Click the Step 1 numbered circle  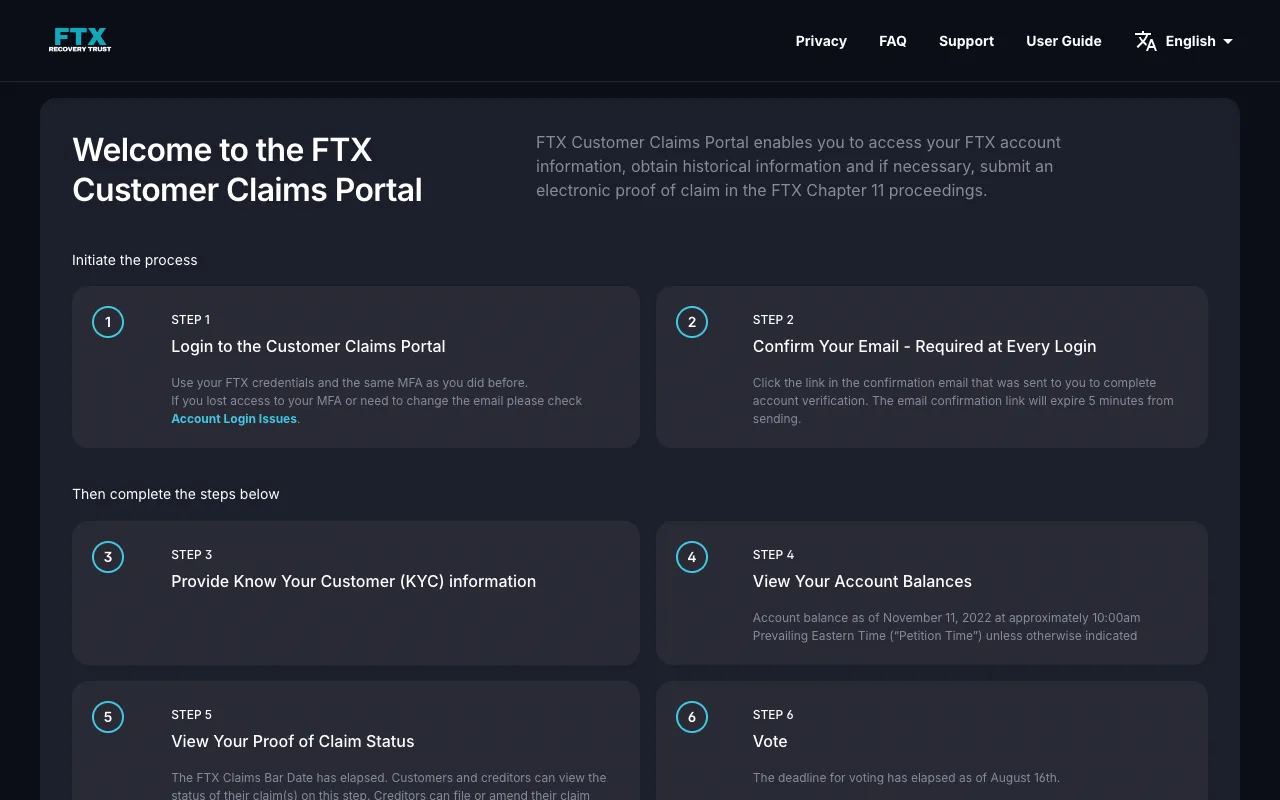pyautogui.click(x=108, y=322)
